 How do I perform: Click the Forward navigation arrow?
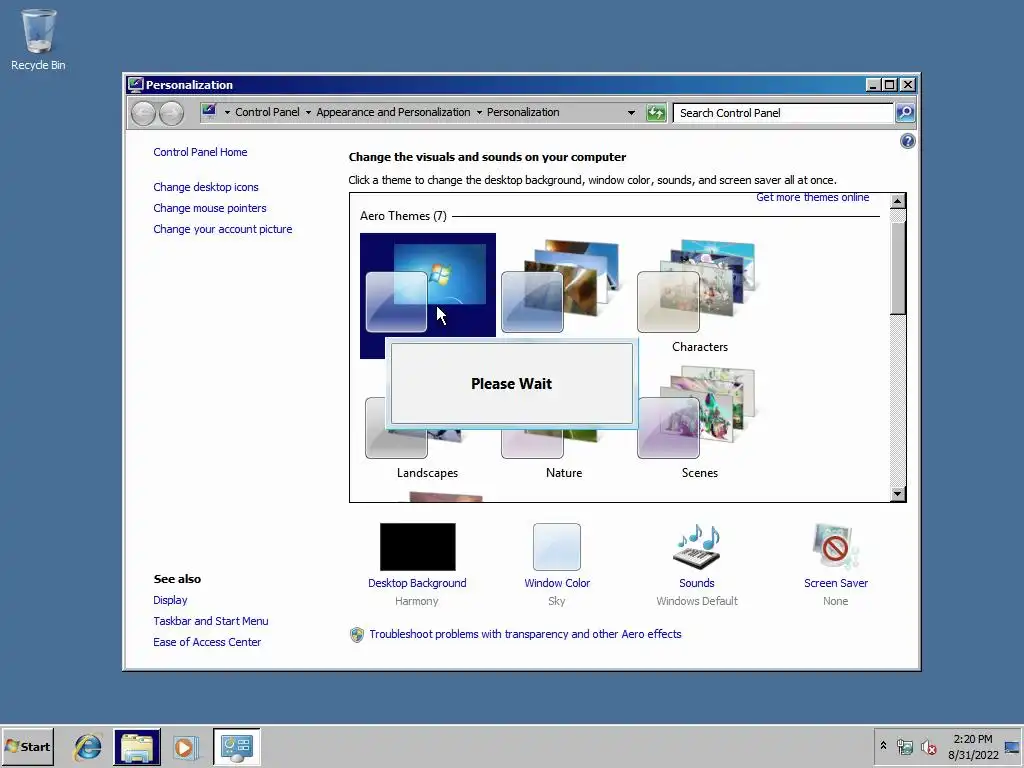171,114
